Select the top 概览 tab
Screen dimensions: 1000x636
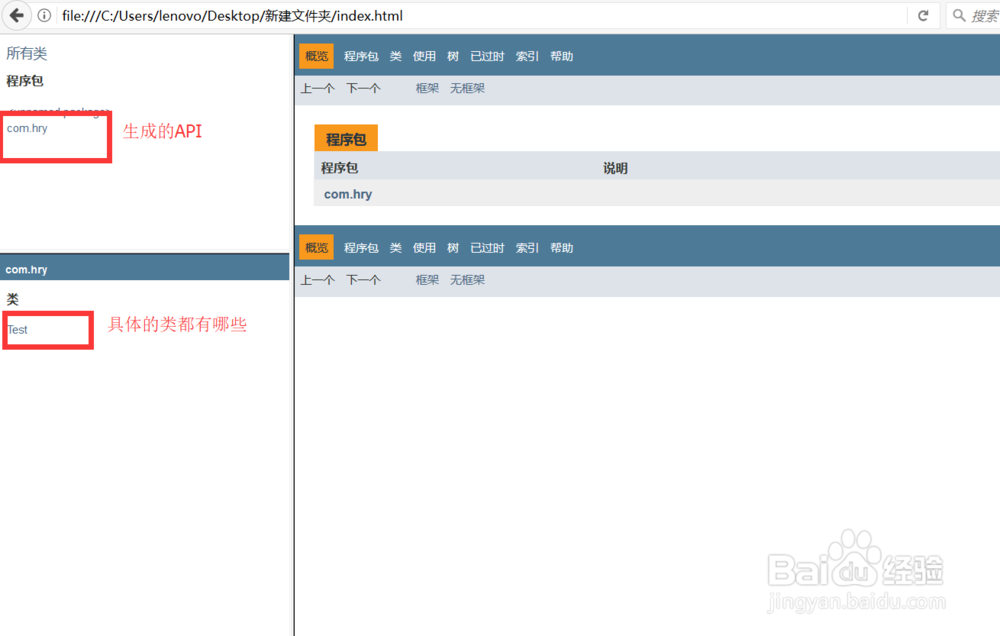pos(316,56)
